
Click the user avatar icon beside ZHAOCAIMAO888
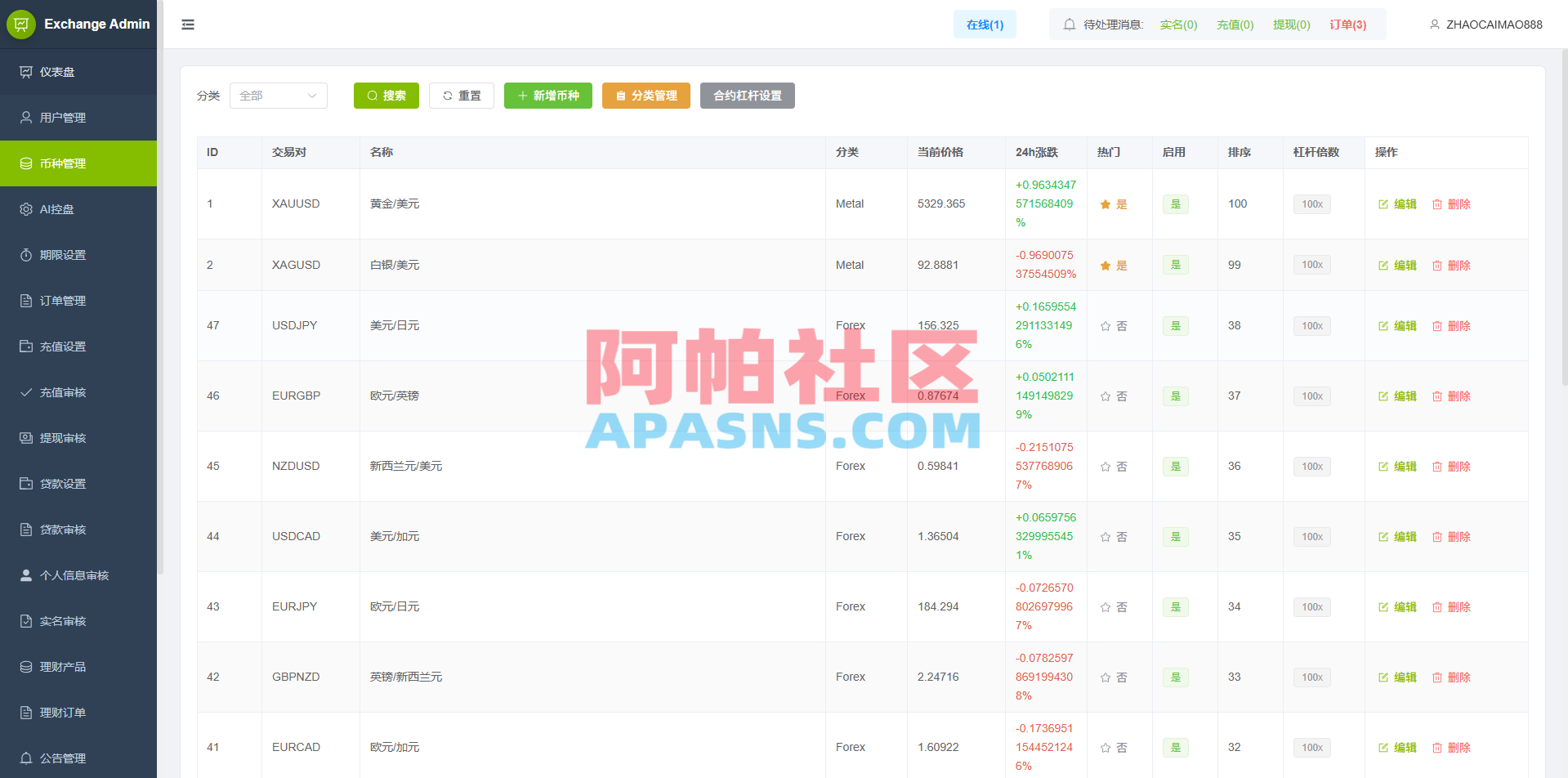pyautogui.click(x=1434, y=25)
